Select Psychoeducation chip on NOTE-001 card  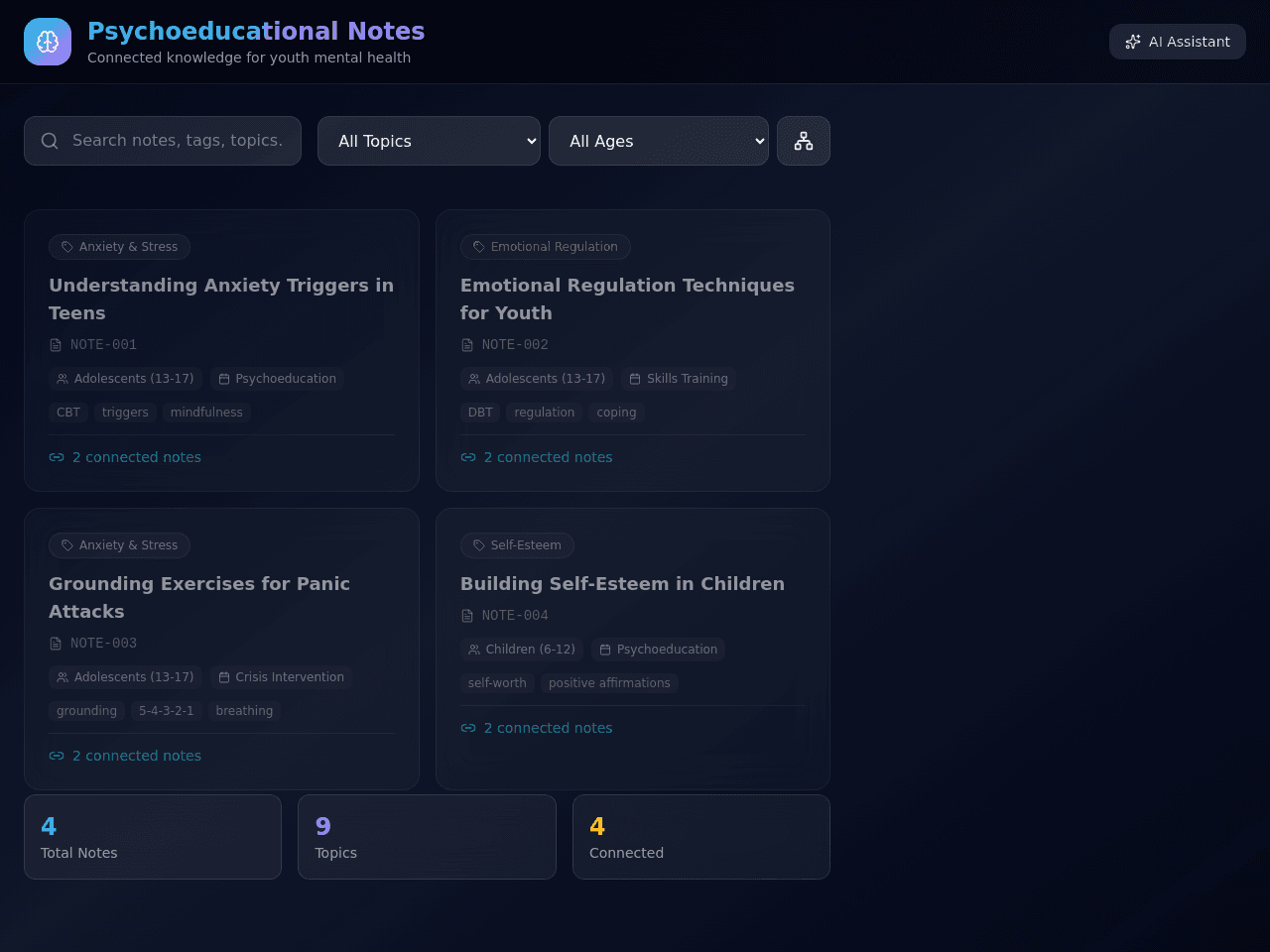(x=277, y=379)
